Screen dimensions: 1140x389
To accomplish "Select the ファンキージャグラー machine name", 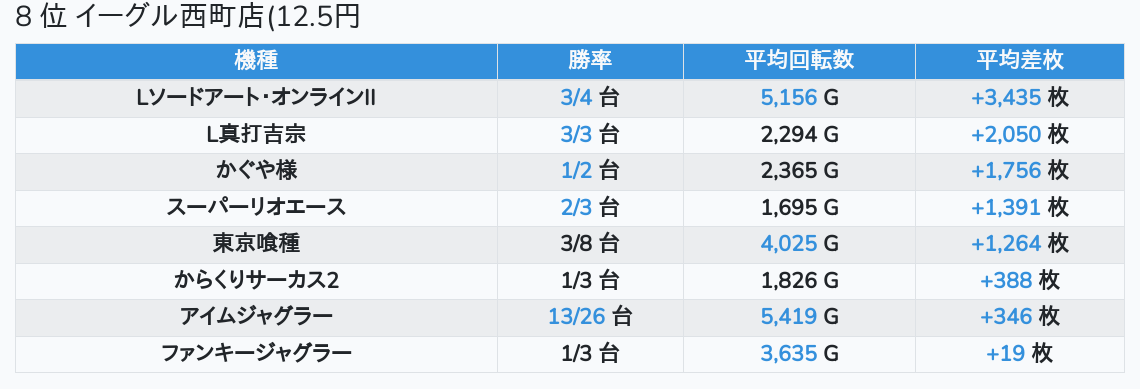I will pyautogui.click(x=256, y=354).
